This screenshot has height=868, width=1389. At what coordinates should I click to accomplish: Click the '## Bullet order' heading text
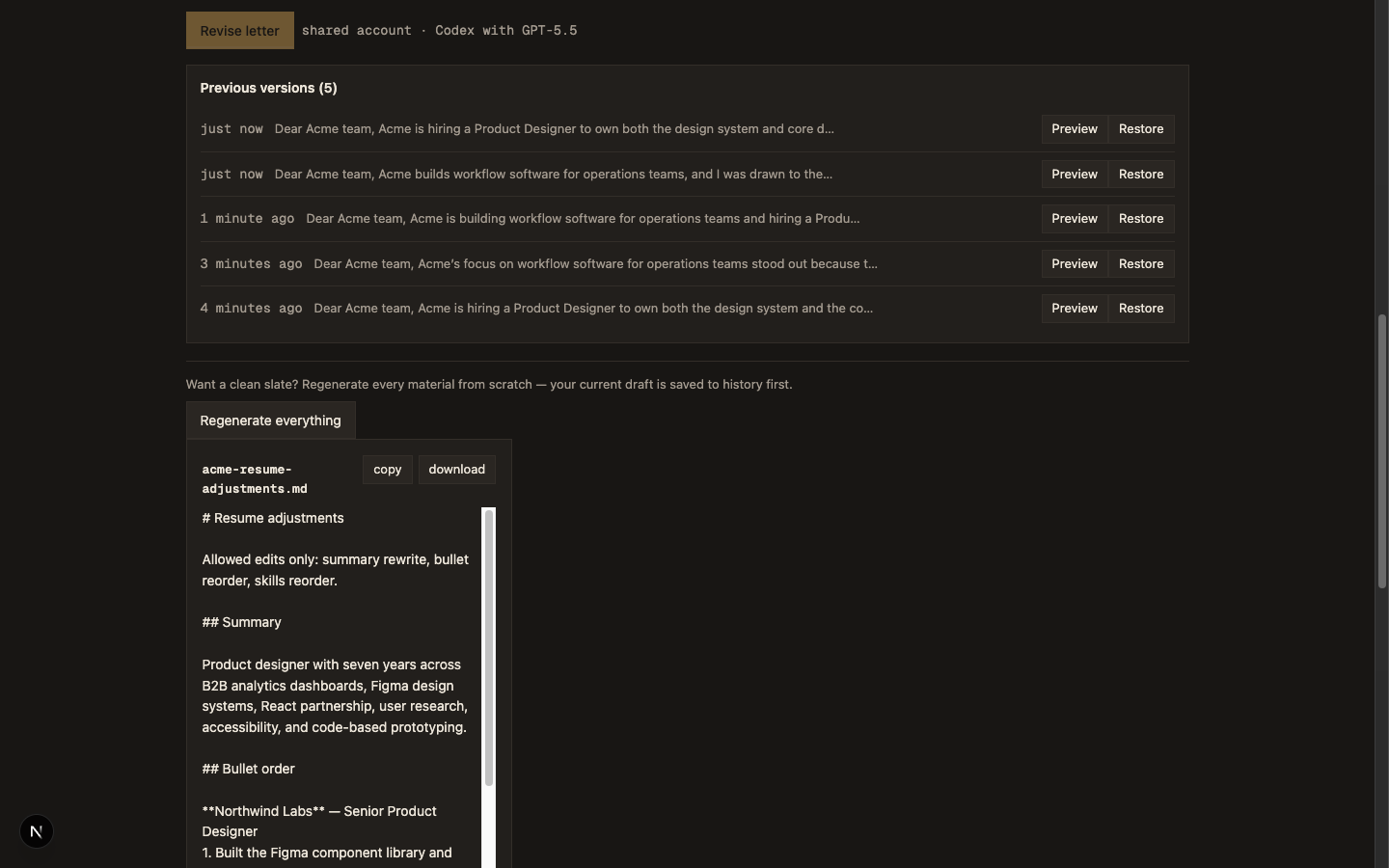pos(248,769)
